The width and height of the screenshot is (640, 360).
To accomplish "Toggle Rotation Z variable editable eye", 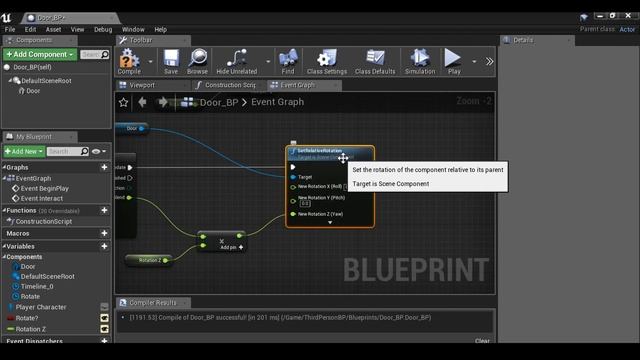I will [104, 329].
